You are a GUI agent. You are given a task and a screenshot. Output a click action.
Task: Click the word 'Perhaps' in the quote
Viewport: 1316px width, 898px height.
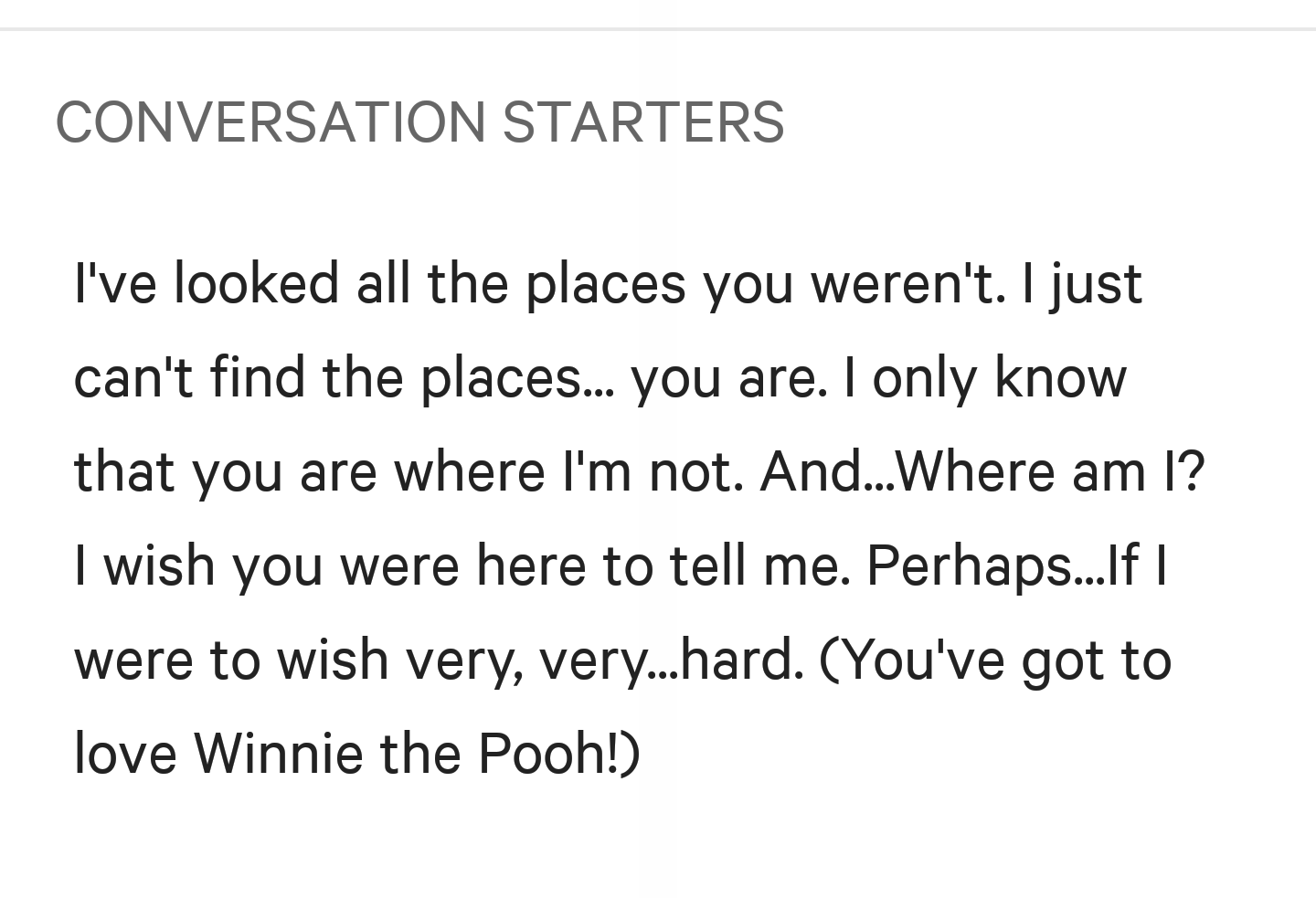tap(971, 565)
